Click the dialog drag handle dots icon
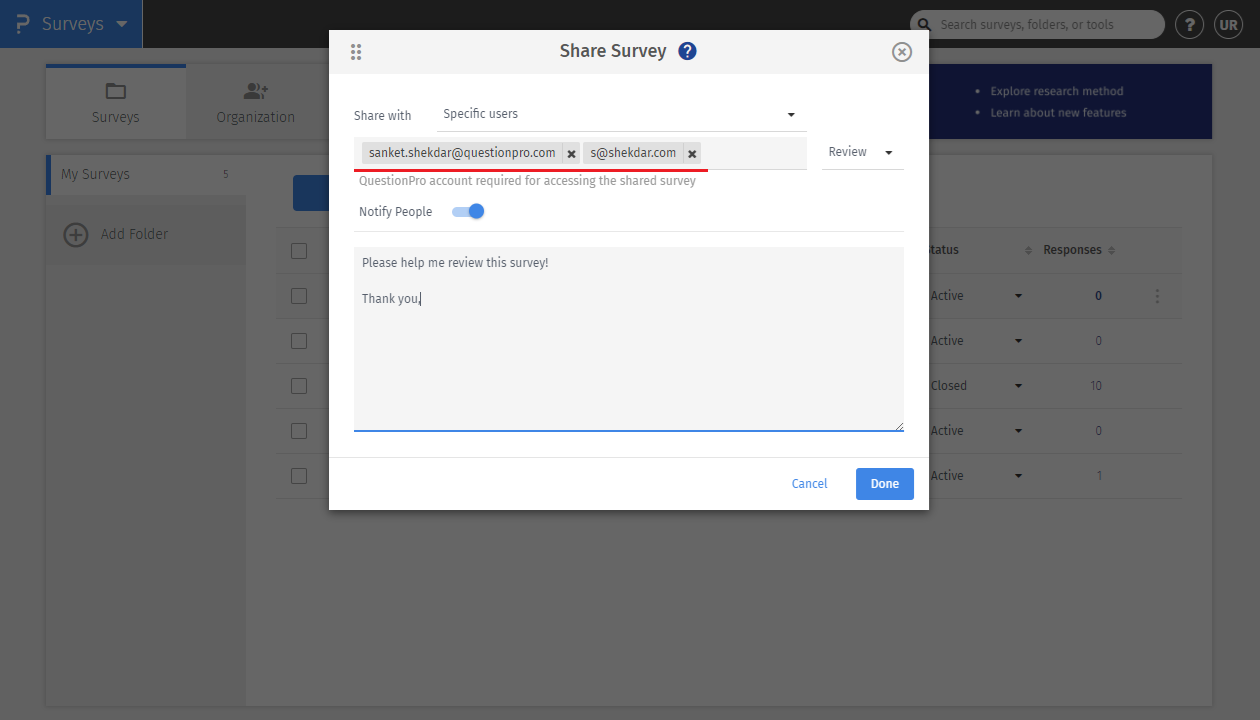 pos(356,52)
